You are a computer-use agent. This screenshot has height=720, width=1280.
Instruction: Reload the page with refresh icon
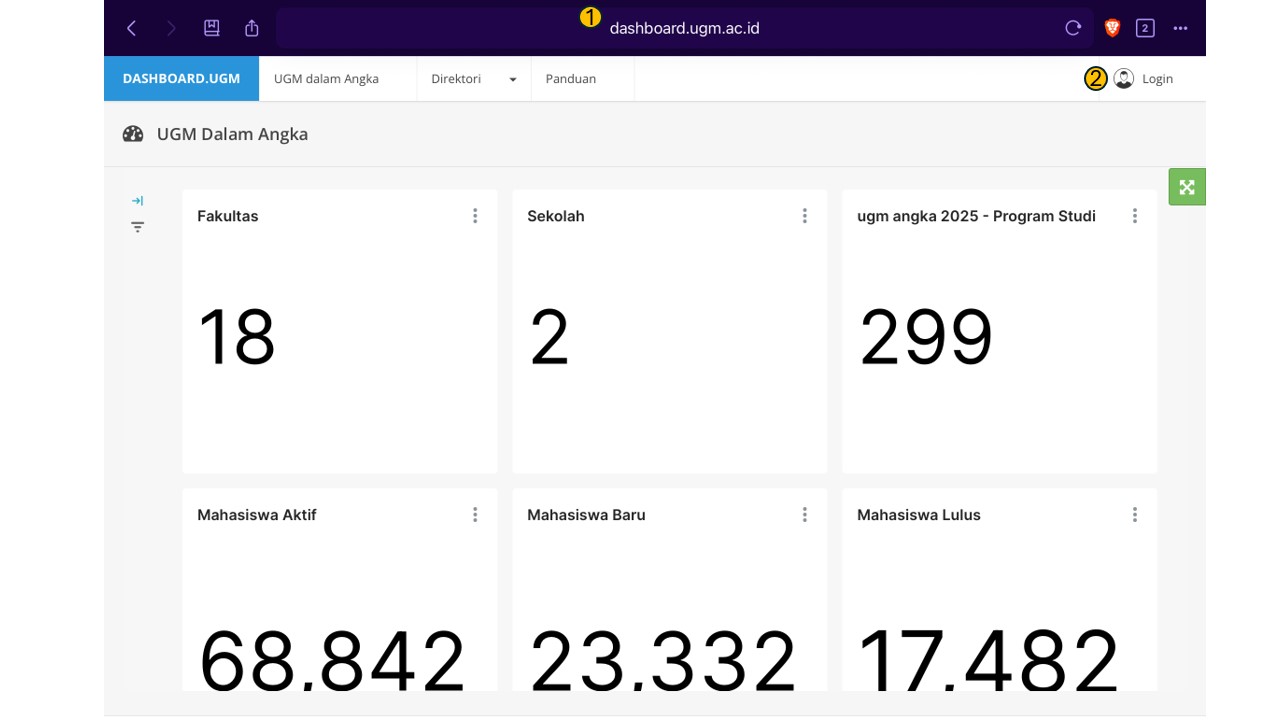(1073, 28)
